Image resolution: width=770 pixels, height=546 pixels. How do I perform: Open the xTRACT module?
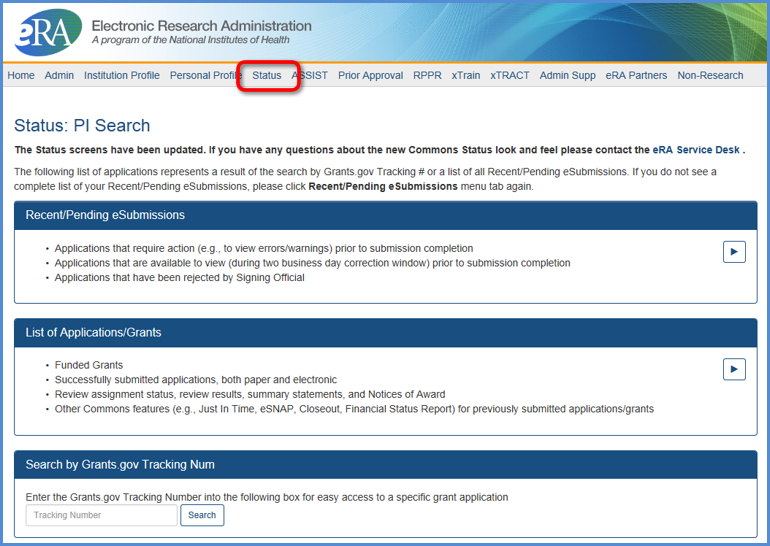[510, 75]
